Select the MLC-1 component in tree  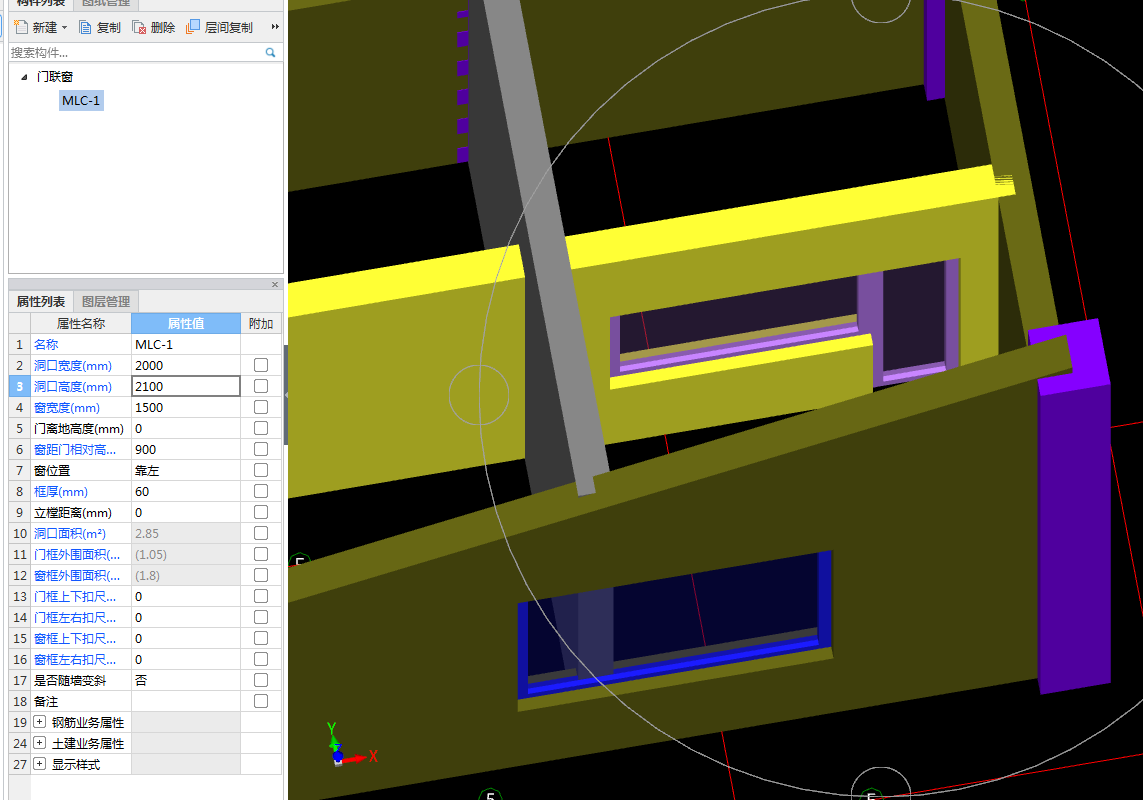81,101
